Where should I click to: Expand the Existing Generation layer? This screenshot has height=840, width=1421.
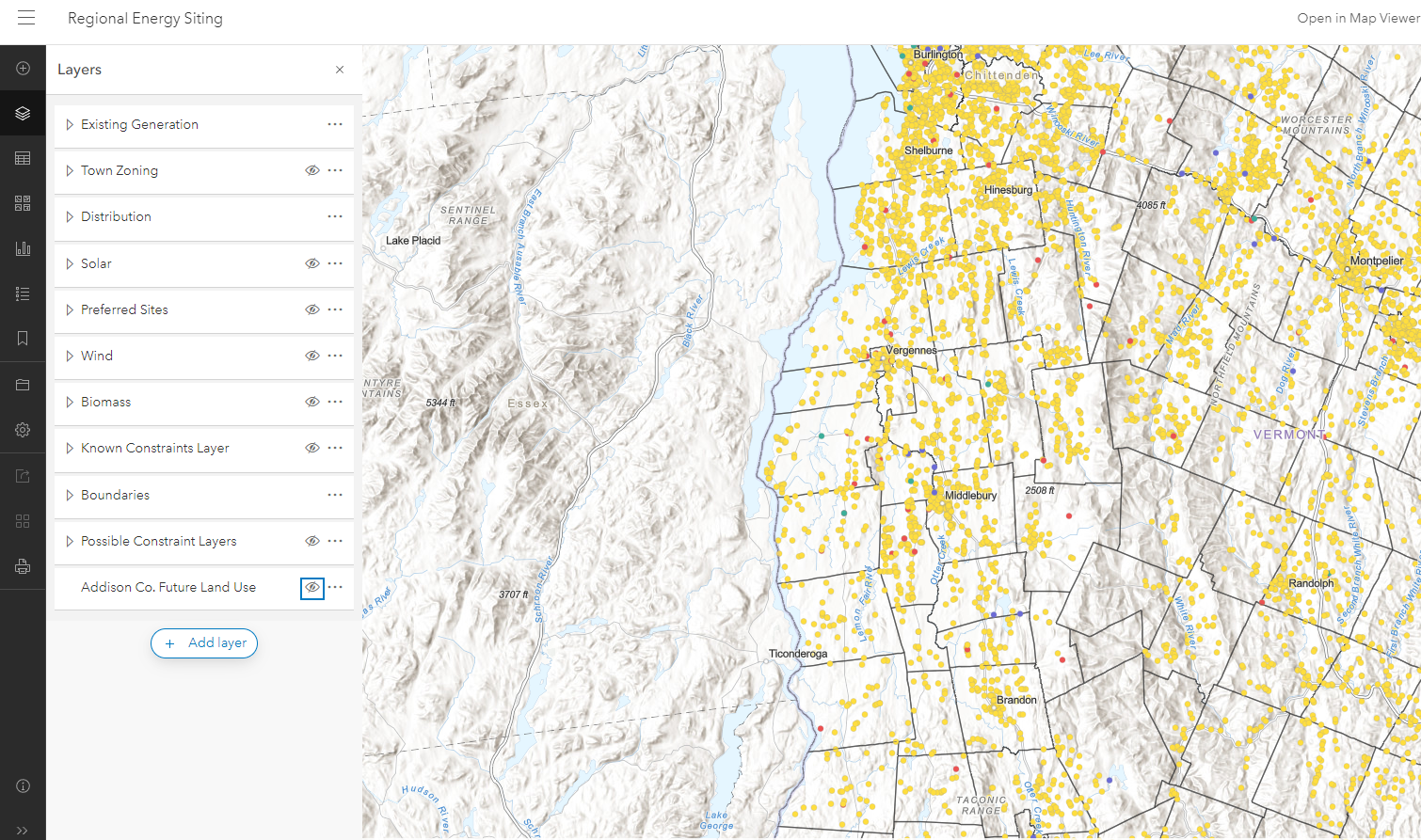(69, 124)
